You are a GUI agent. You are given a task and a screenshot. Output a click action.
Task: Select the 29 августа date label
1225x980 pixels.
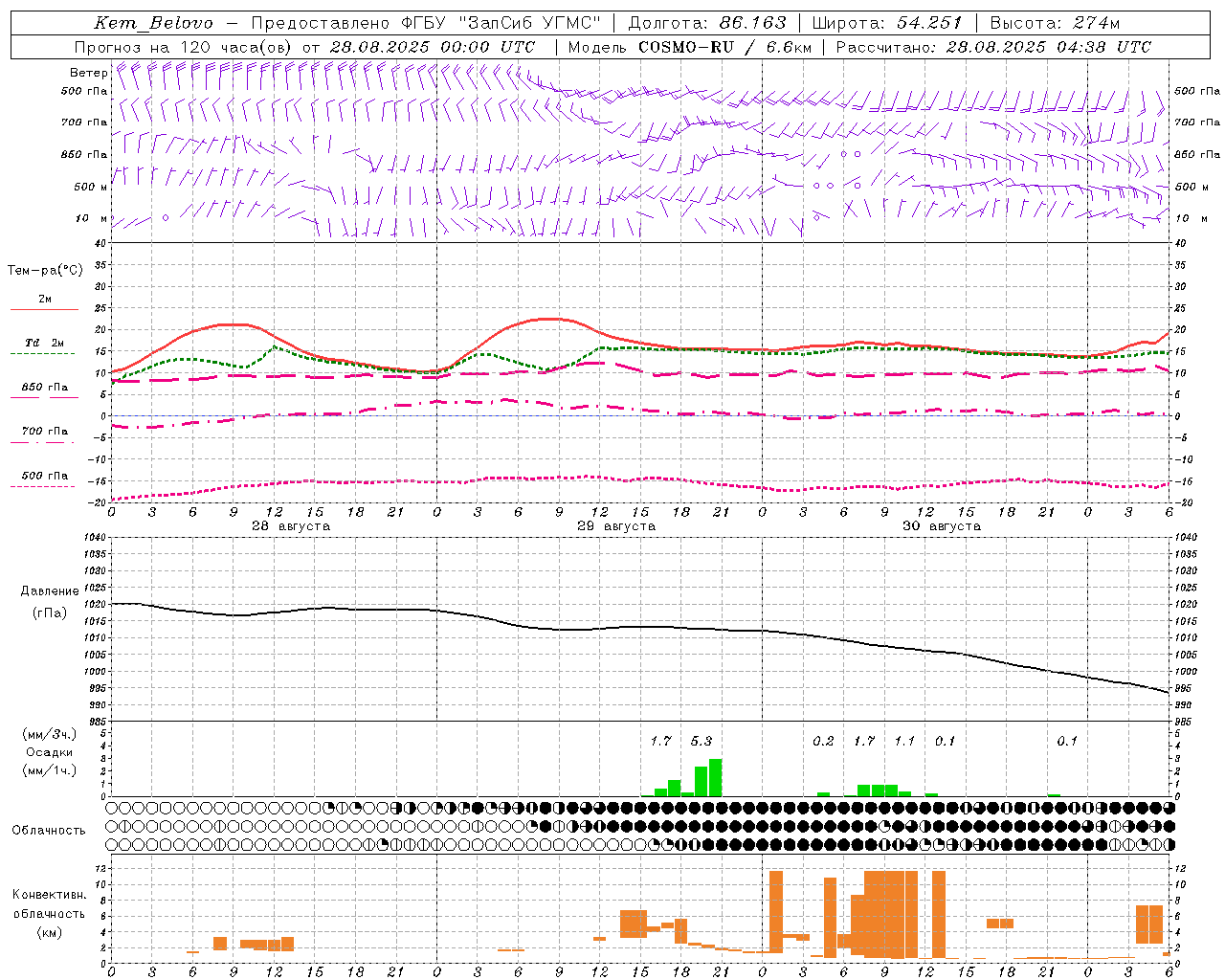coord(616,526)
